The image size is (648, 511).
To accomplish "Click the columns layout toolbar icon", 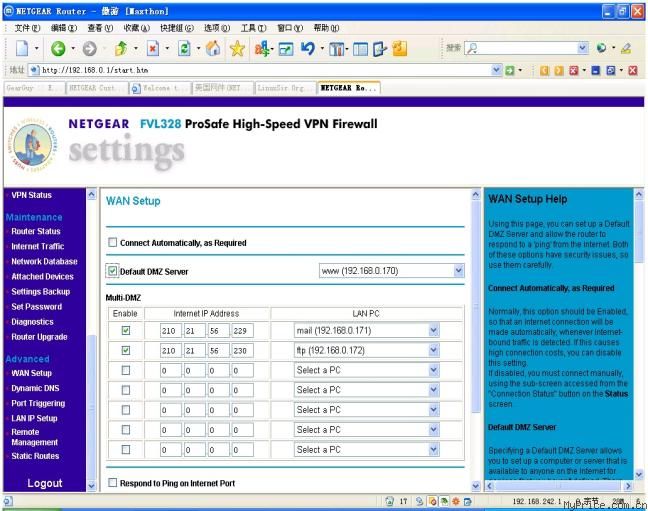I will (360, 49).
